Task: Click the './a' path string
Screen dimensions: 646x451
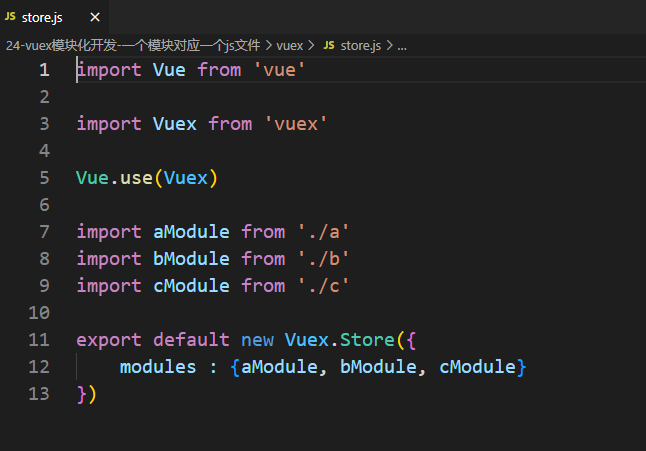Action: pyautogui.click(x=323, y=232)
